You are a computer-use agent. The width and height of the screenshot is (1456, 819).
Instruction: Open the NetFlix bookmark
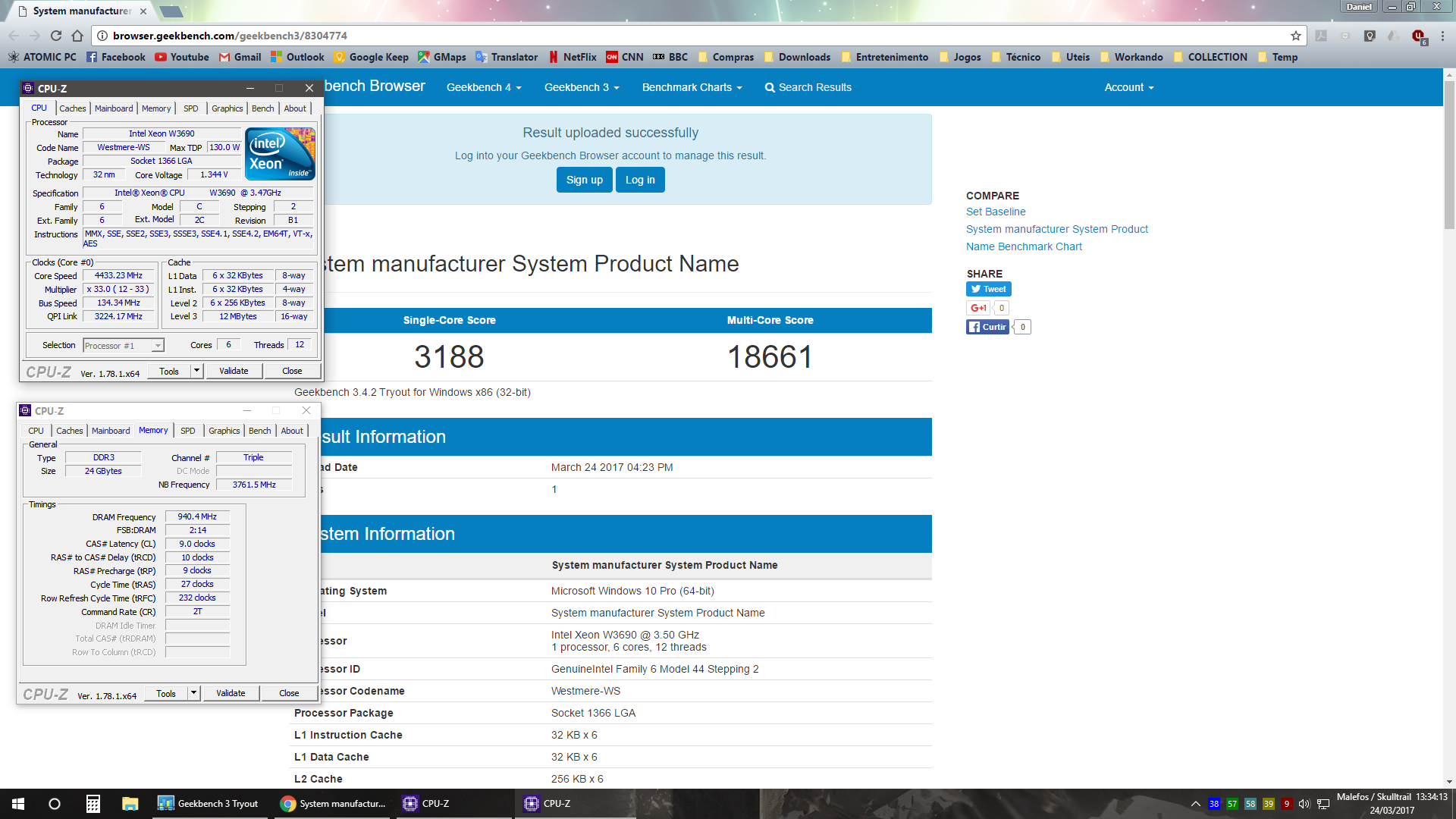click(573, 57)
